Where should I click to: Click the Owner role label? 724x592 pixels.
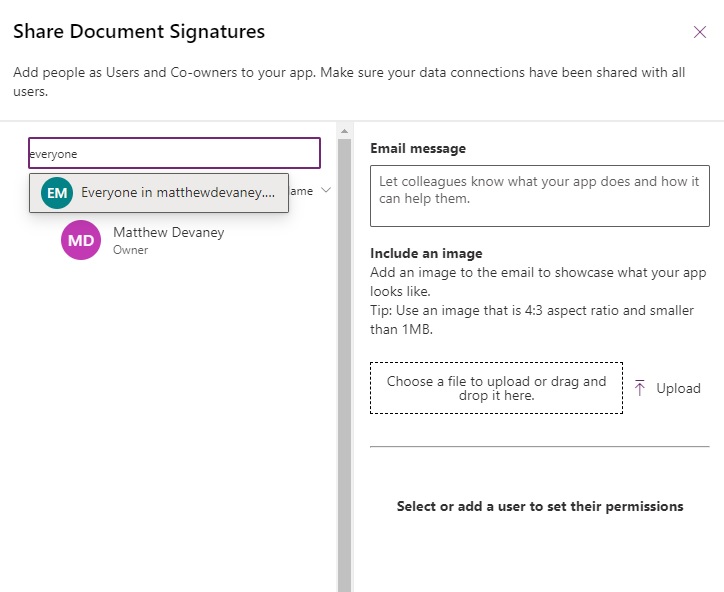(x=130, y=250)
